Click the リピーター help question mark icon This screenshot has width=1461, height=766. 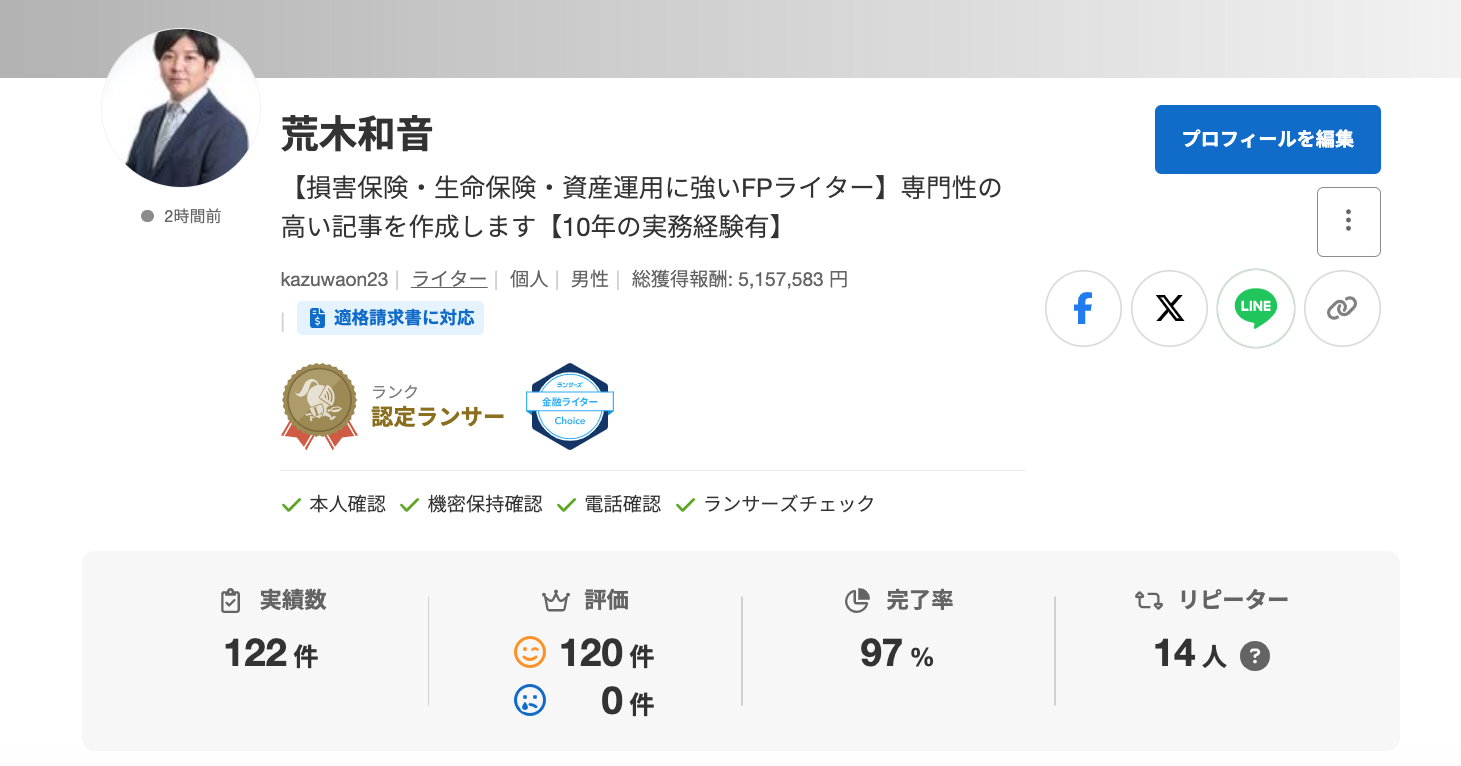pyautogui.click(x=1255, y=657)
